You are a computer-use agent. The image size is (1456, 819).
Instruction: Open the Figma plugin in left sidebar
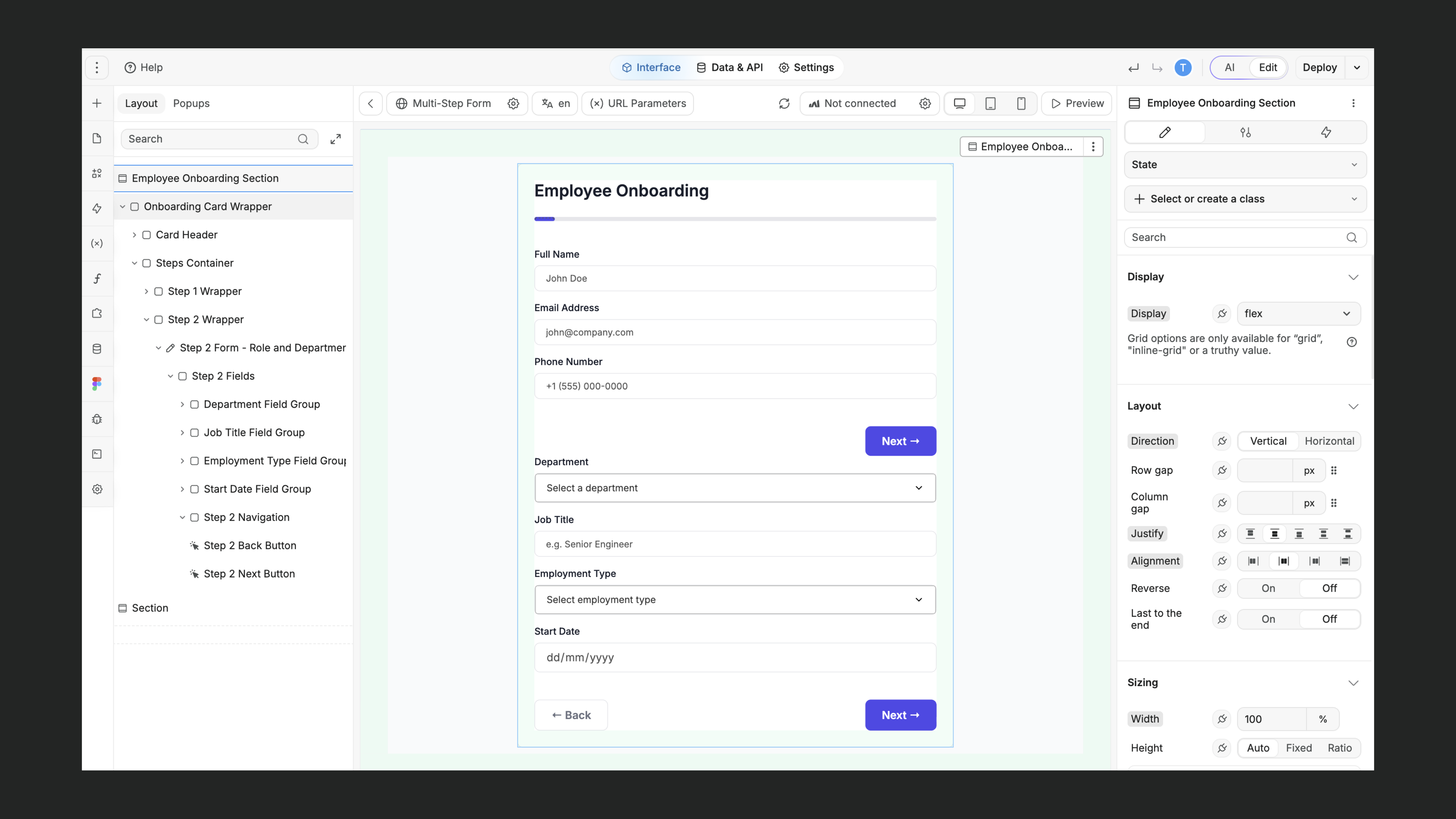pyautogui.click(x=97, y=384)
